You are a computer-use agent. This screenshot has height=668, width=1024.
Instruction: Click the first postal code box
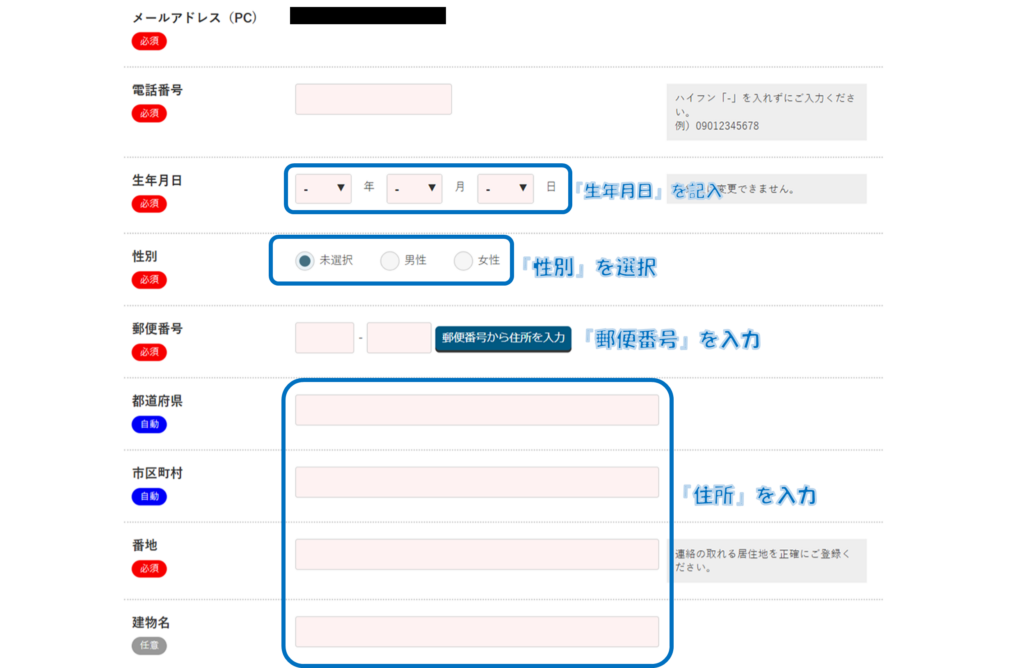(x=324, y=338)
